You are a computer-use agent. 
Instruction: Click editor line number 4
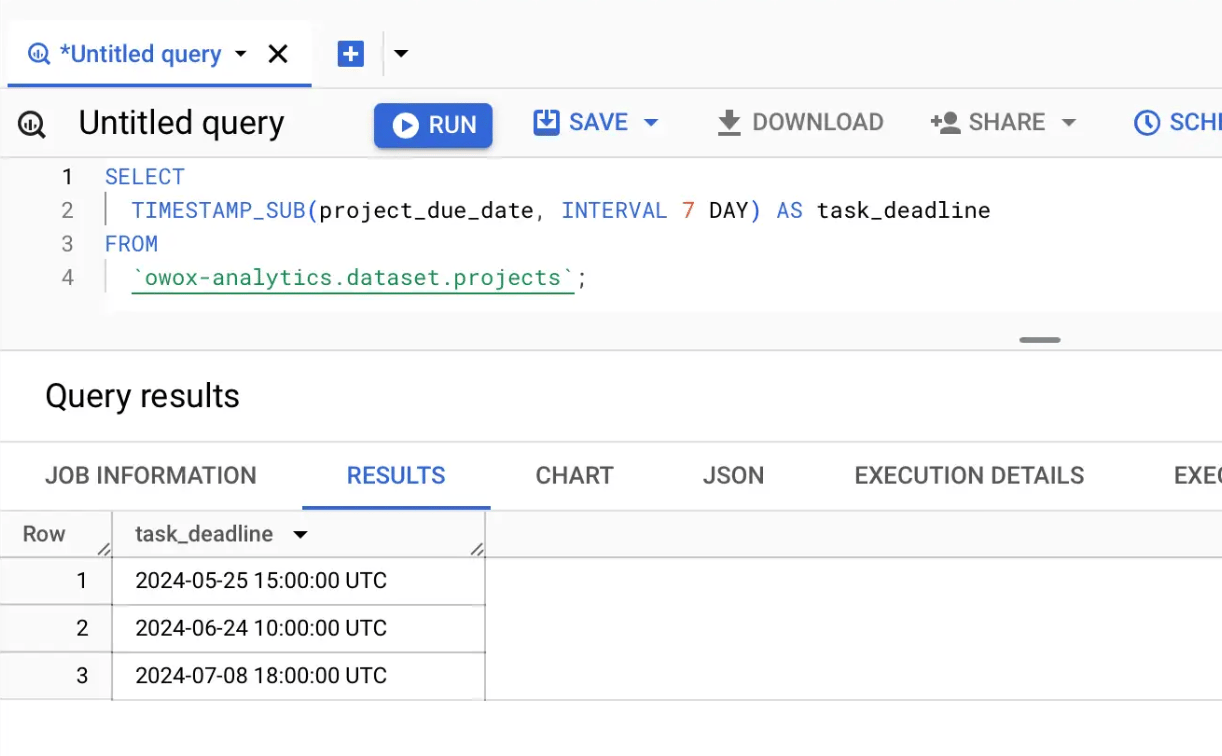pyautogui.click(x=67, y=277)
